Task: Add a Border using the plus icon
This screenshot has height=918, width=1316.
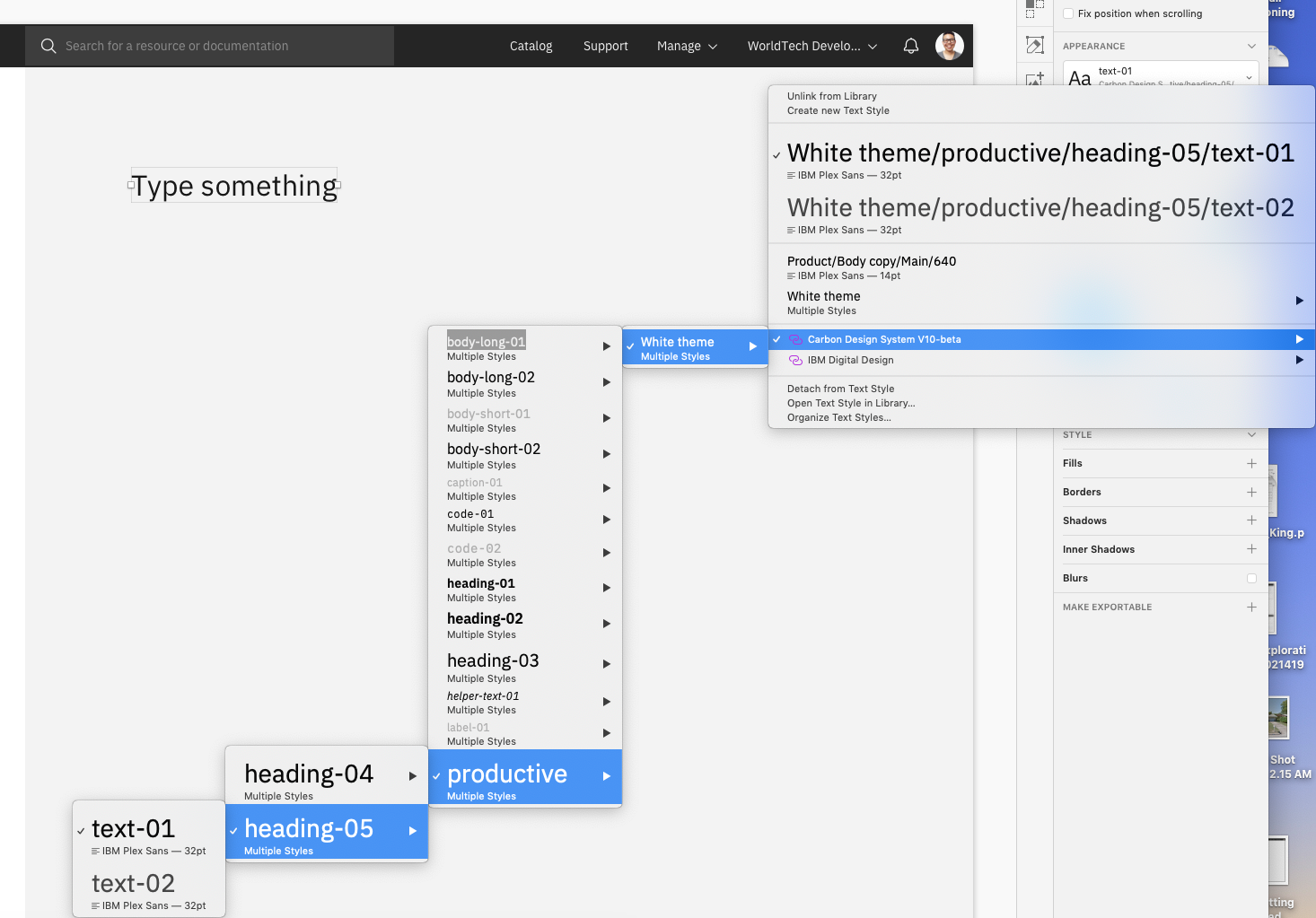Action: click(x=1251, y=492)
